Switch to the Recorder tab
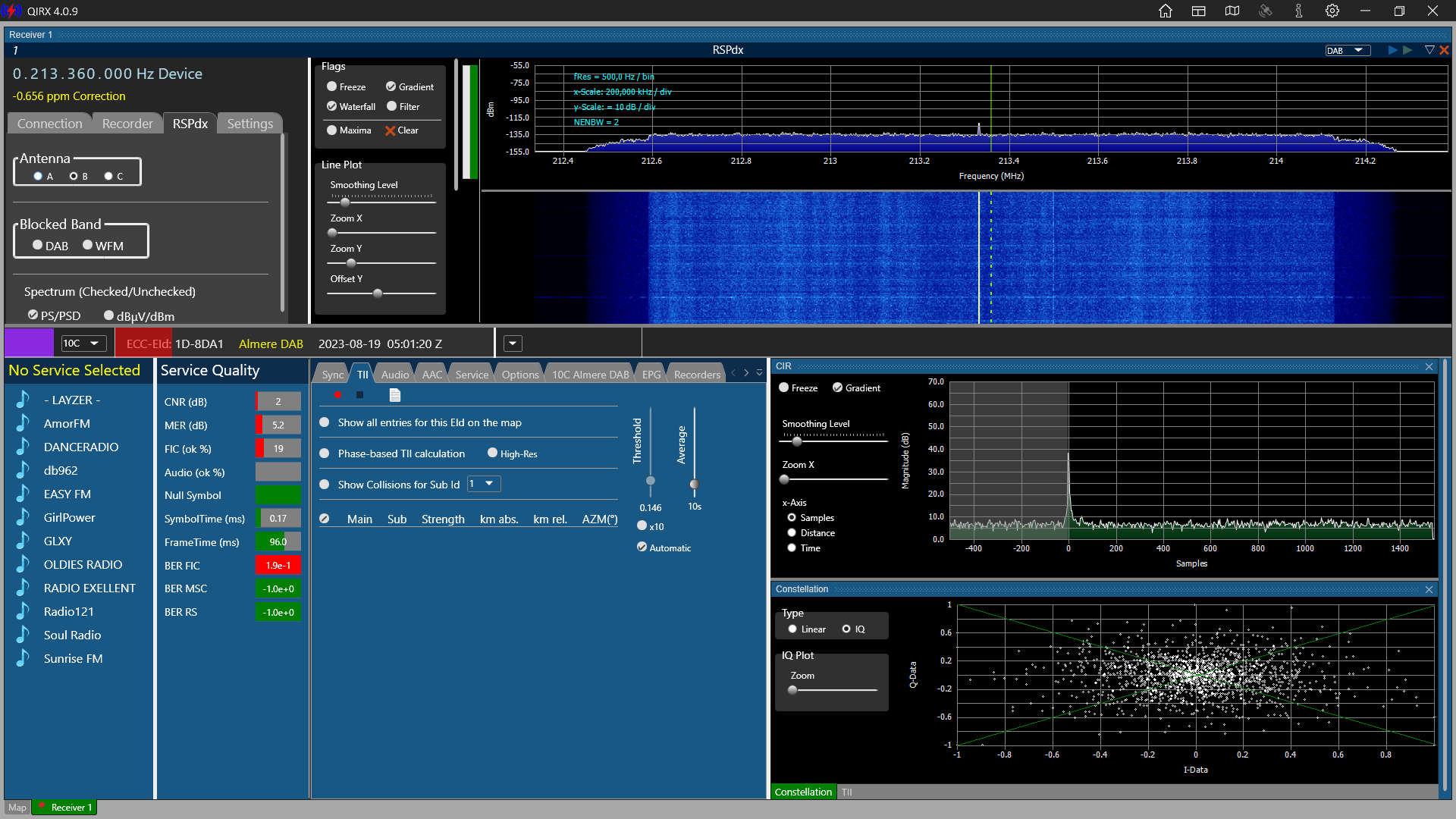Image resolution: width=1456 pixels, height=819 pixels. coord(127,124)
